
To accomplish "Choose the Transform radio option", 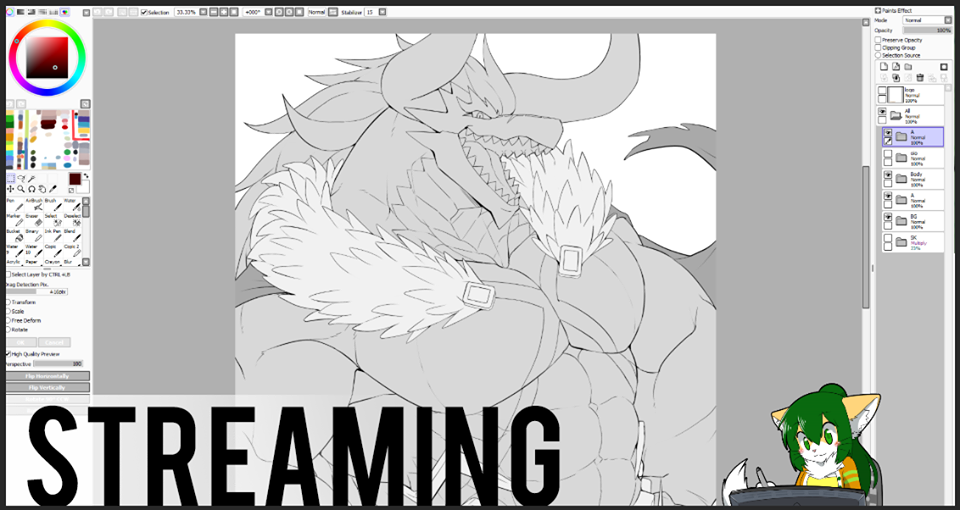I will coord(9,302).
